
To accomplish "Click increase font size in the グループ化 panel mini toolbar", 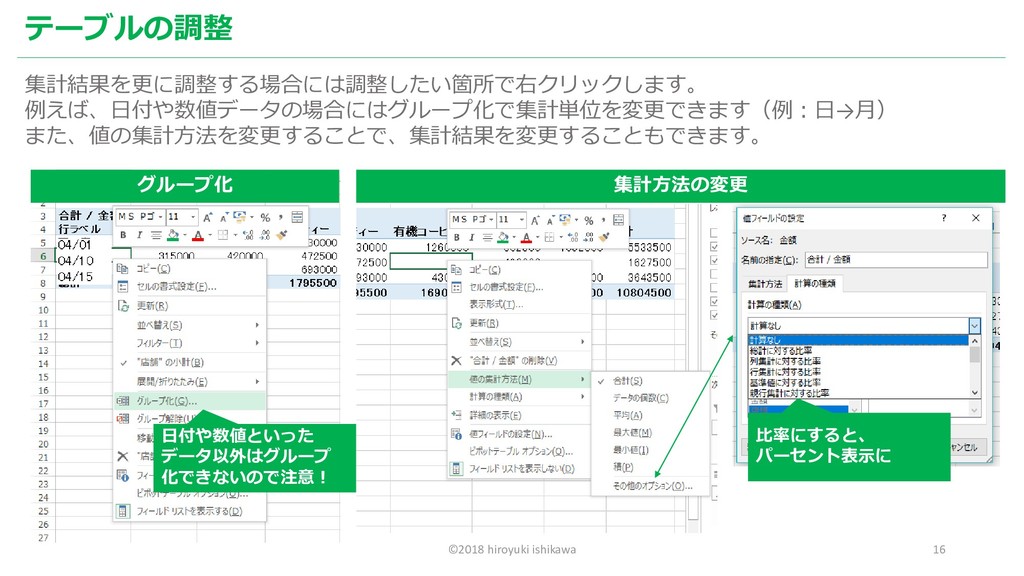I will click(x=208, y=217).
